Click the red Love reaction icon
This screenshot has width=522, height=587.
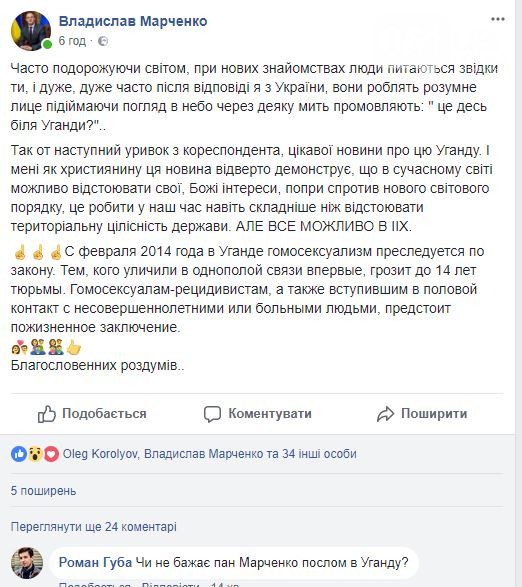[51, 454]
